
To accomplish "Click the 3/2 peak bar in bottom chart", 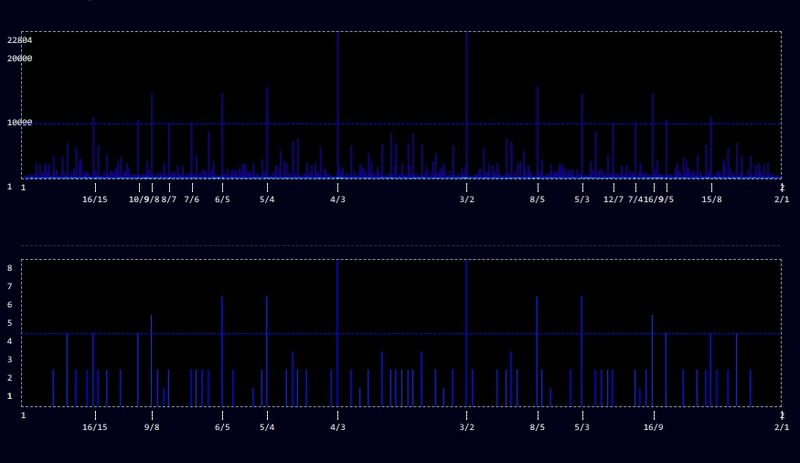I will [x=466, y=333].
